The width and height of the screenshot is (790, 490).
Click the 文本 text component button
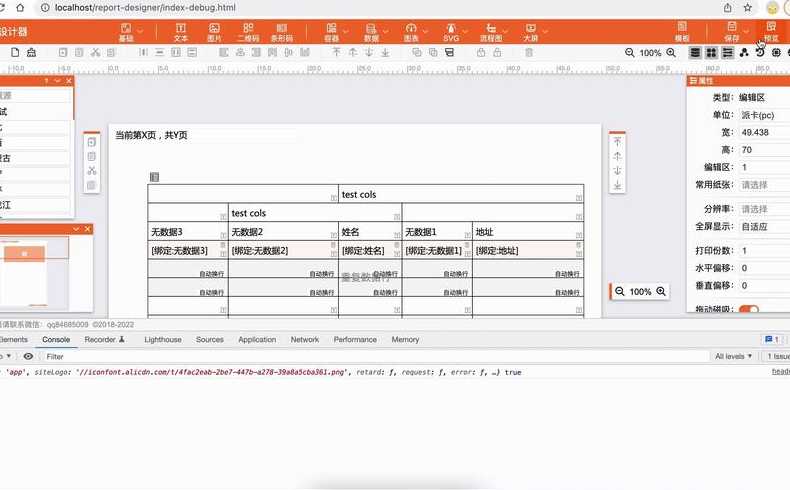[180, 32]
